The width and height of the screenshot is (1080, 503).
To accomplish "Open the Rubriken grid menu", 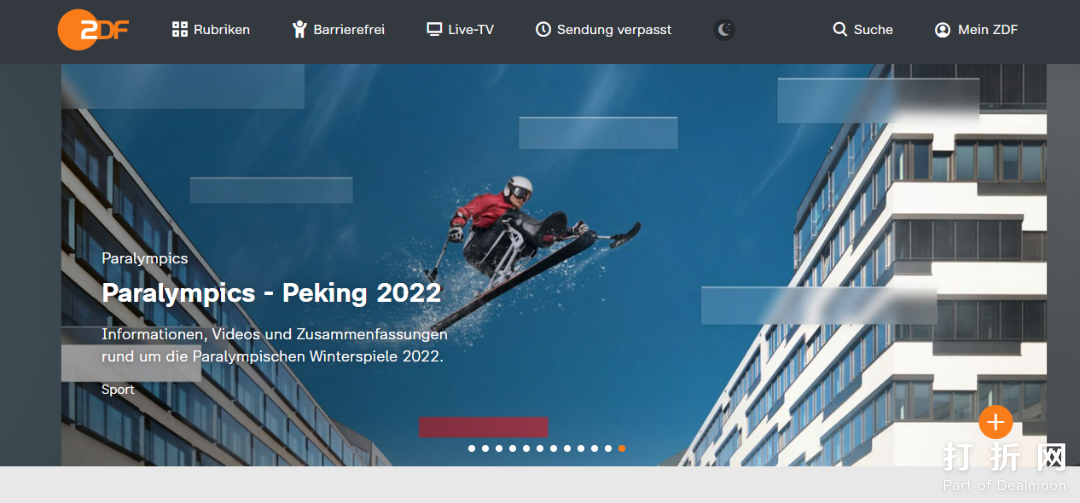I will point(211,30).
